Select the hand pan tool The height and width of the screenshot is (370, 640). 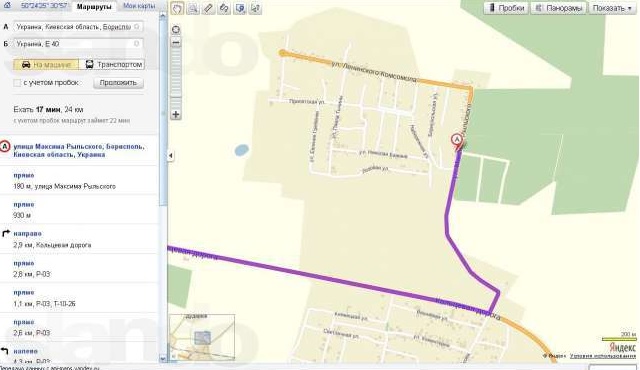point(177,8)
